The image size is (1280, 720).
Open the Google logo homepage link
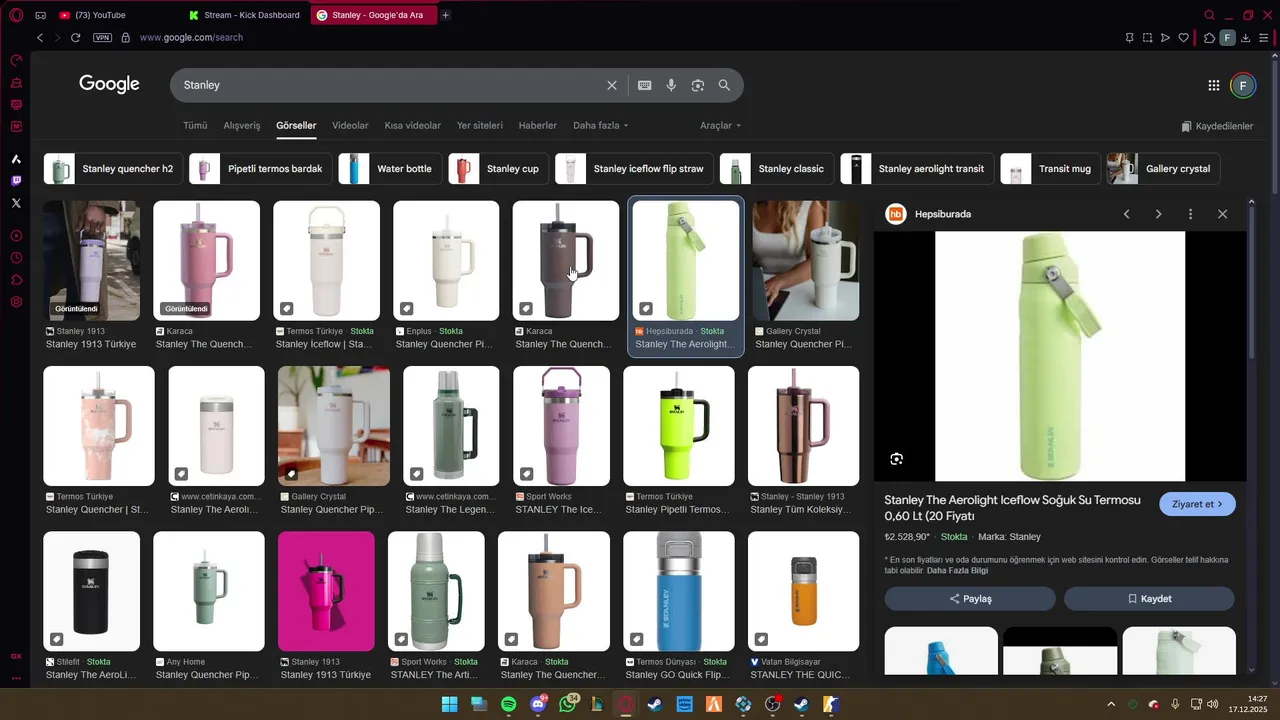click(110, 85)
